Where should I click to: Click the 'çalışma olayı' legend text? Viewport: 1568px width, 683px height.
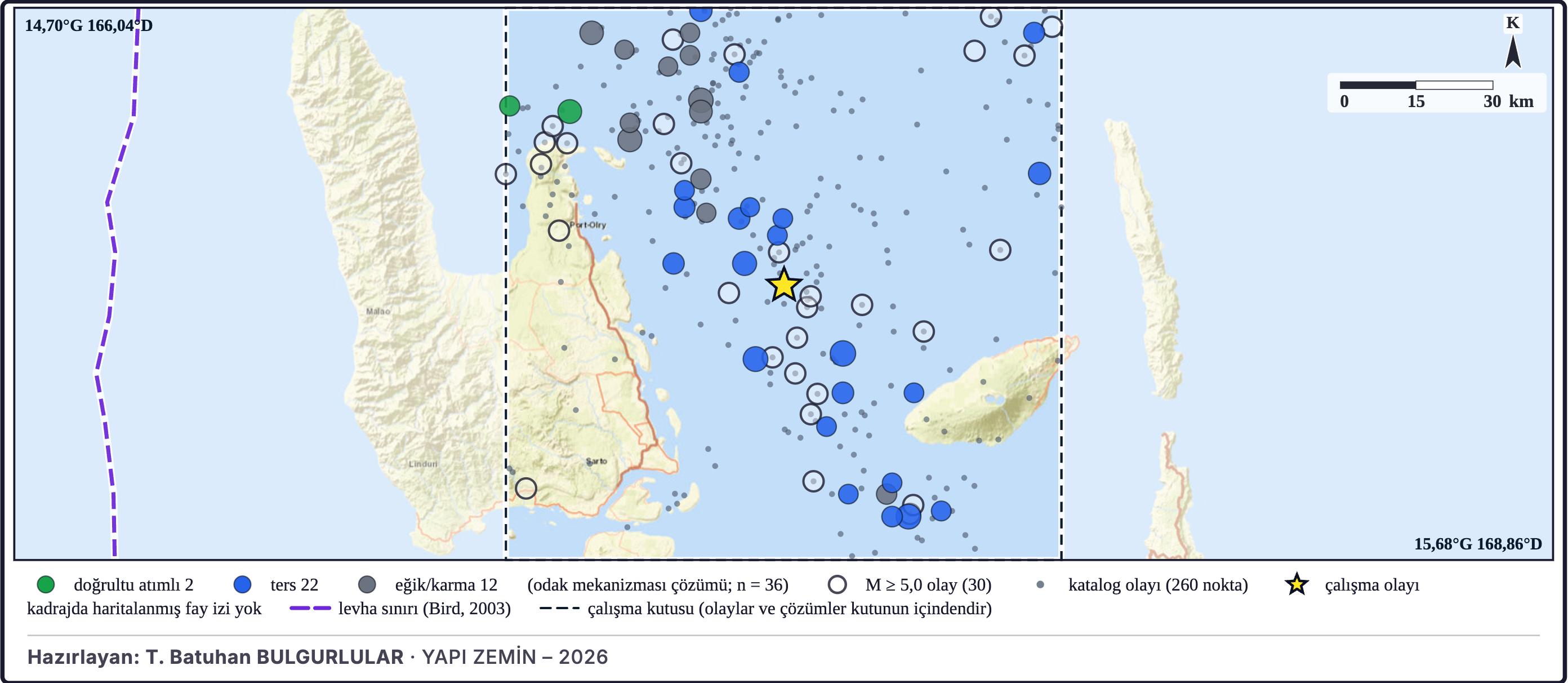(1372, 585)
